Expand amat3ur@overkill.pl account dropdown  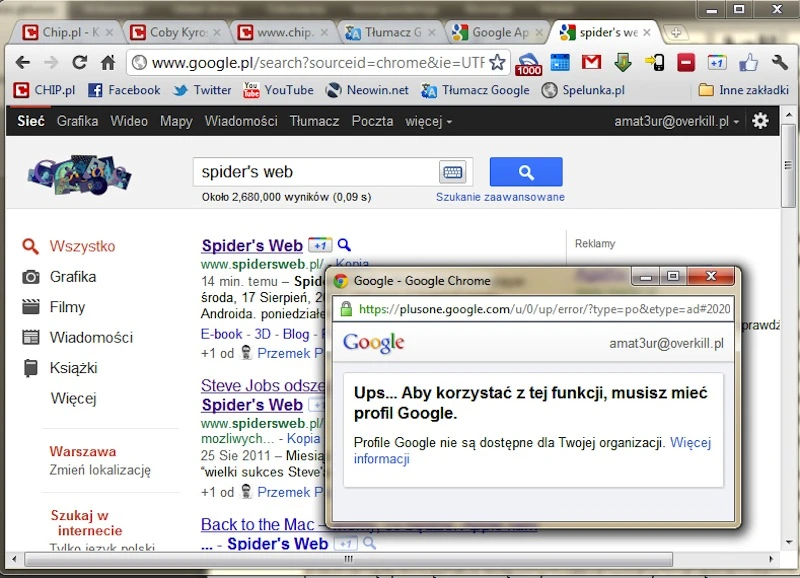[x=677, y=121]
